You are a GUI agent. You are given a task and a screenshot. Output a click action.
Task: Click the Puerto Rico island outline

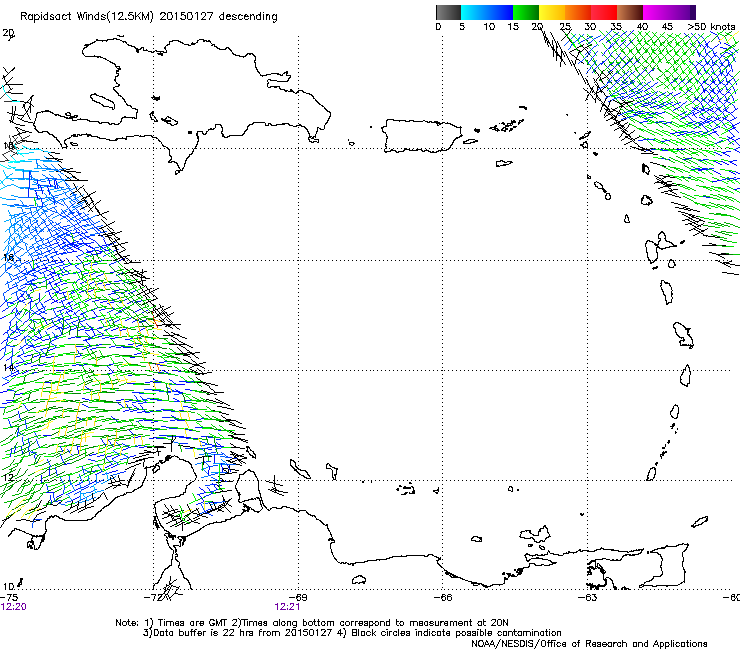421,135
